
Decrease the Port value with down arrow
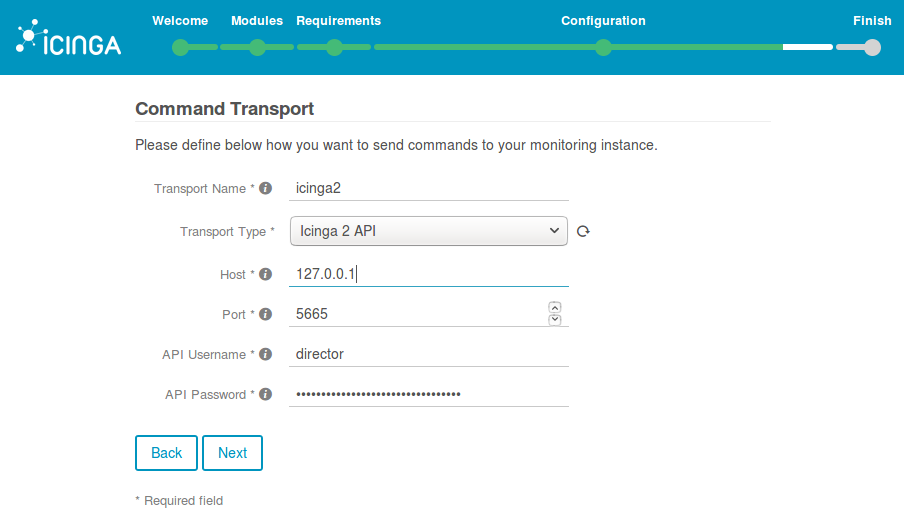[x=555, y=320]
